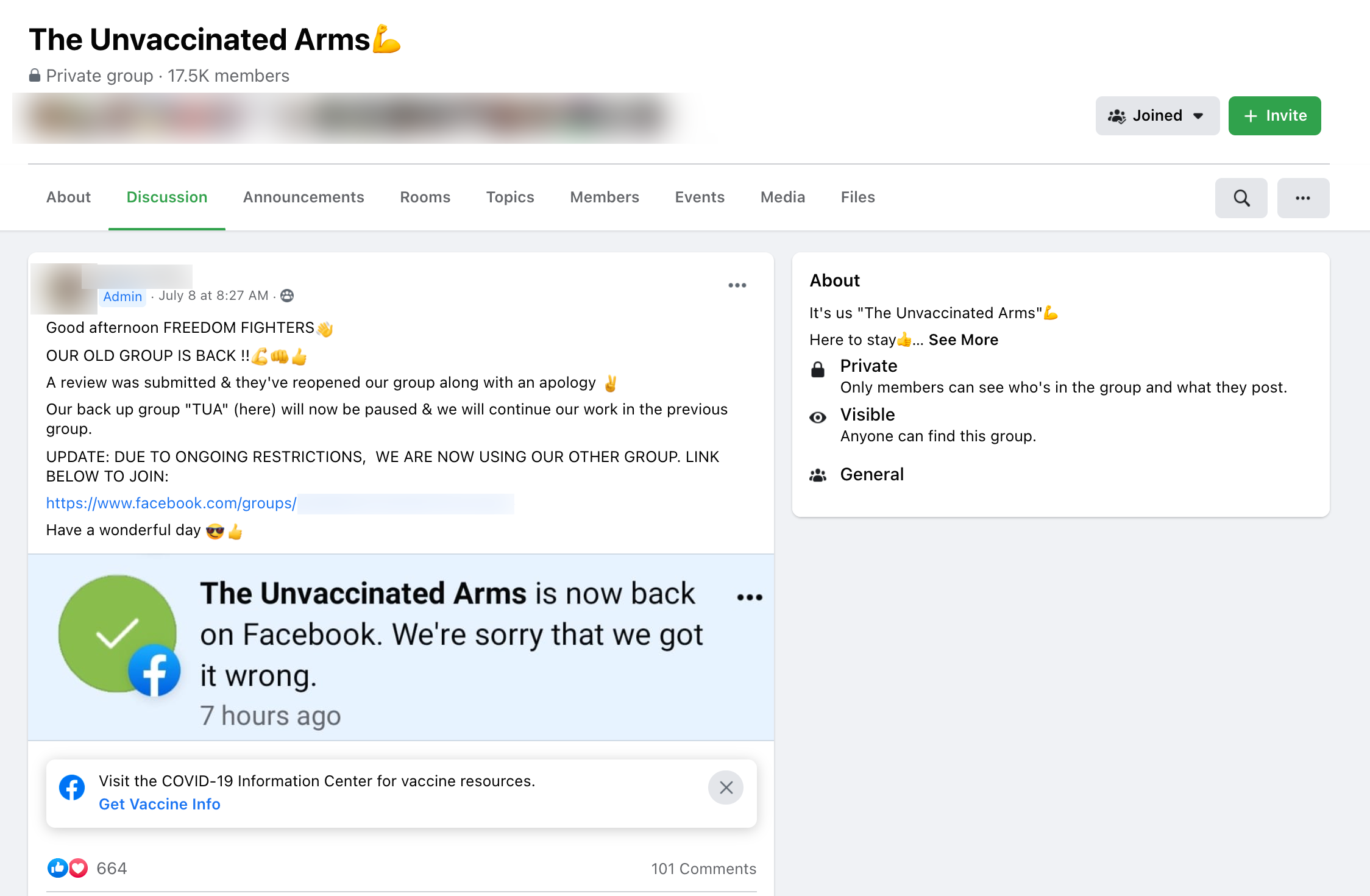1370x896 pixels.
Task: Open the group's more options menu
Action: click(x=1303, y=198)
